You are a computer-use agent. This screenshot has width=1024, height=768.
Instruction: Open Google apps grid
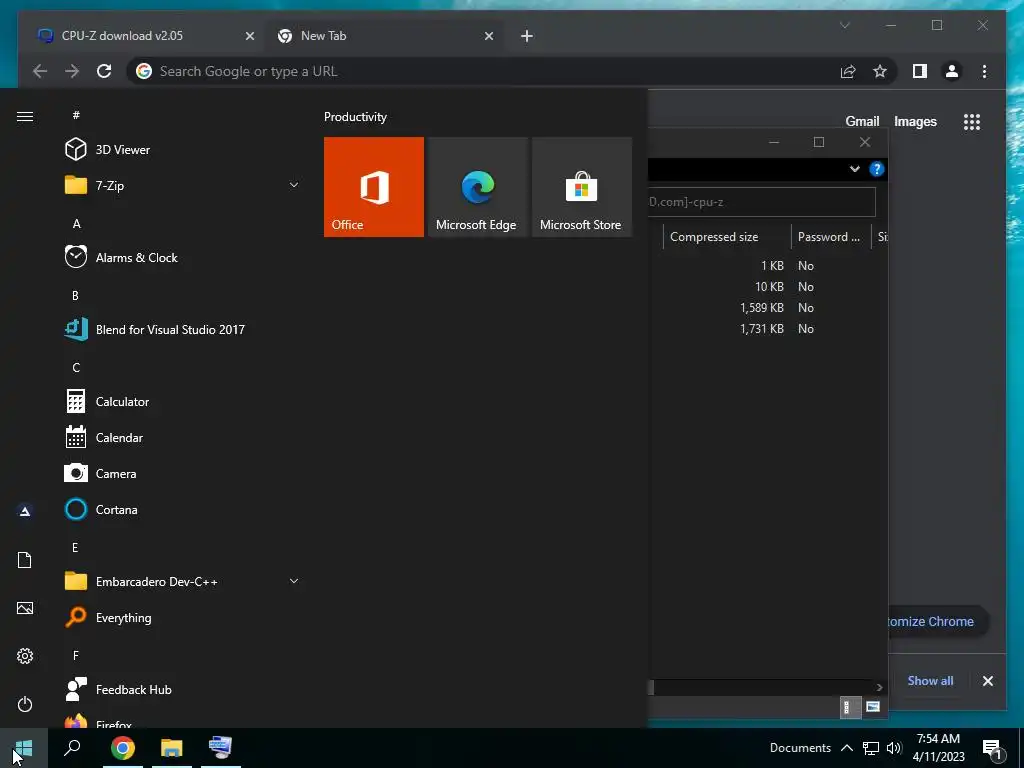coord(972,121)
